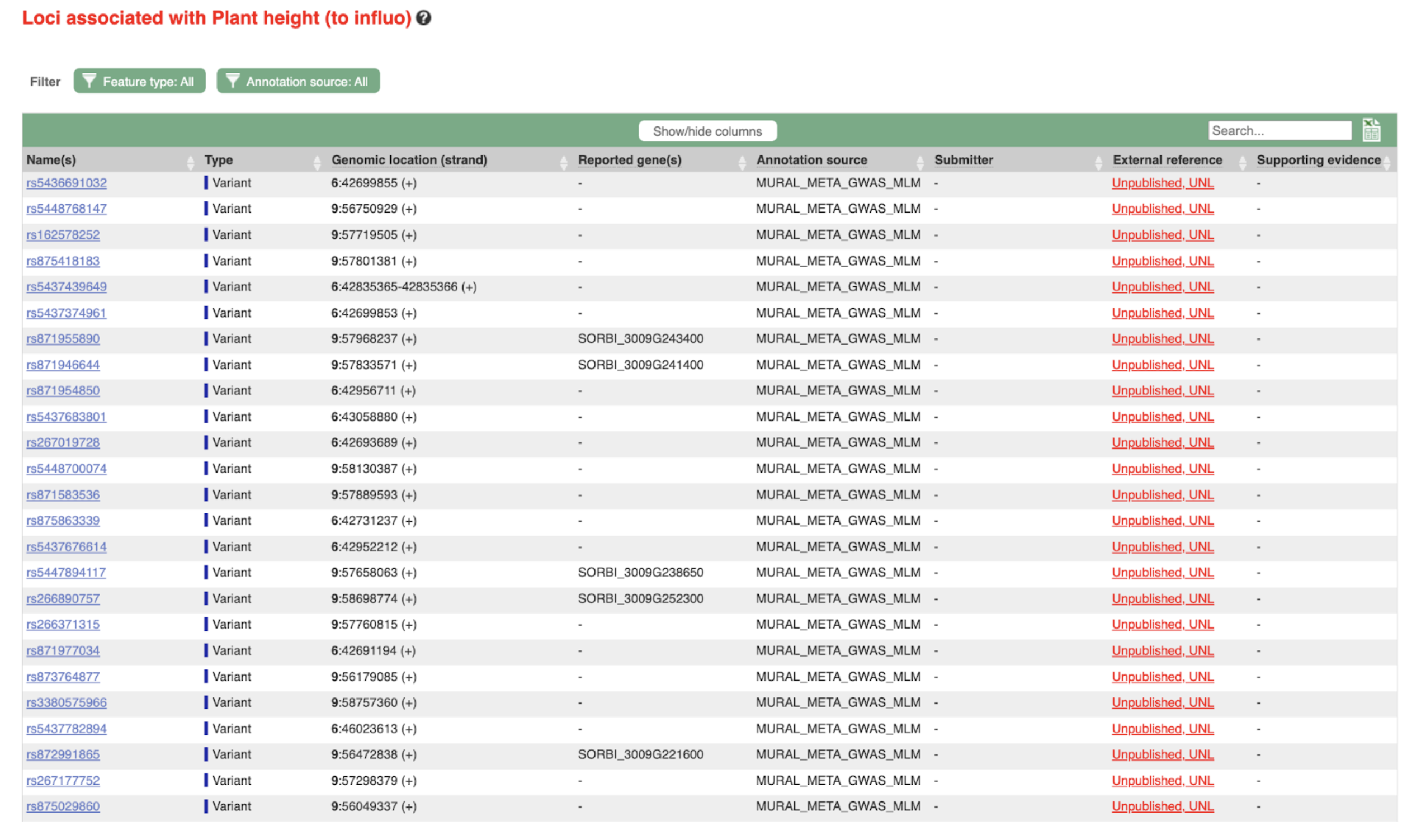The width and height of the screenshot is (1407, 840).
Task: Open Feature type: All filter
Action: click(139, 81)
